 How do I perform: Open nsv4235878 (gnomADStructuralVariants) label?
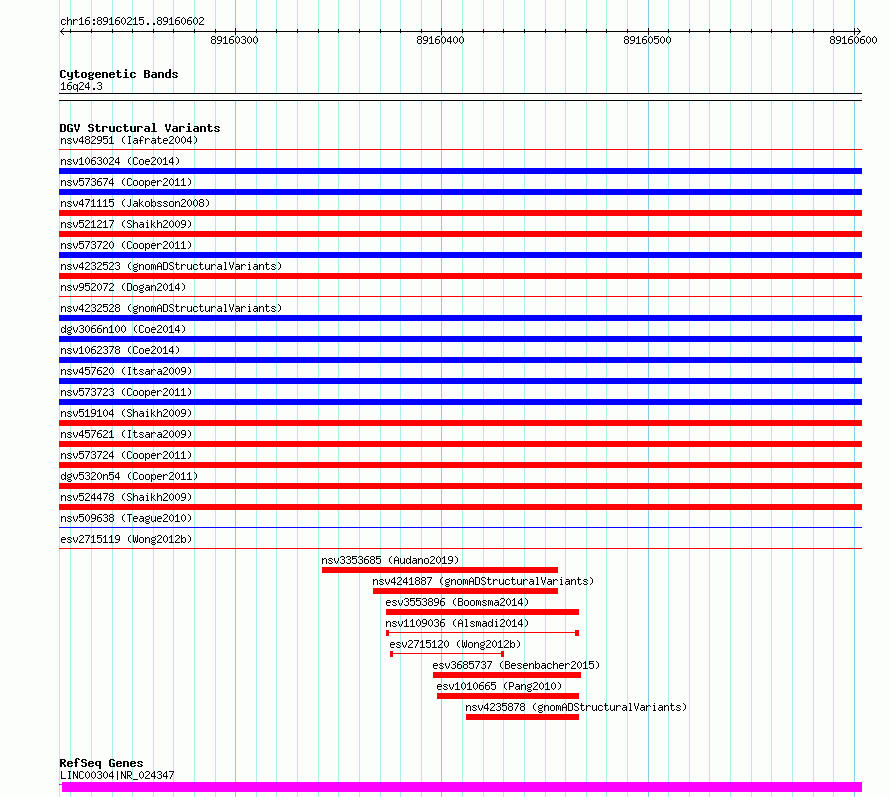point(576,707)
